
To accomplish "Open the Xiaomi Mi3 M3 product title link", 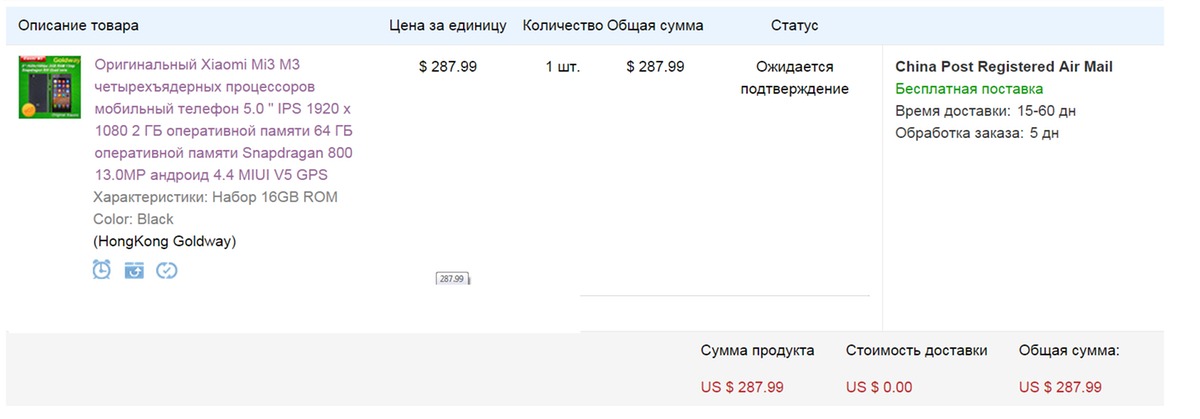I will 224,120.
